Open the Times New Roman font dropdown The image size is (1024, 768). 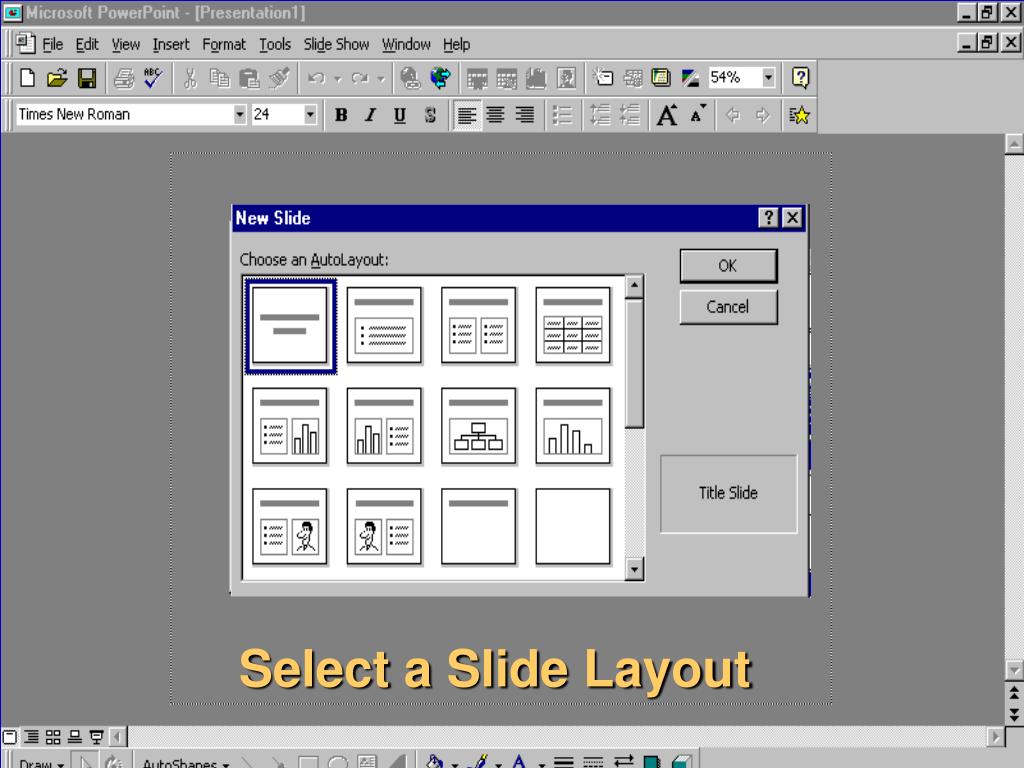click(x=240, y=115)
